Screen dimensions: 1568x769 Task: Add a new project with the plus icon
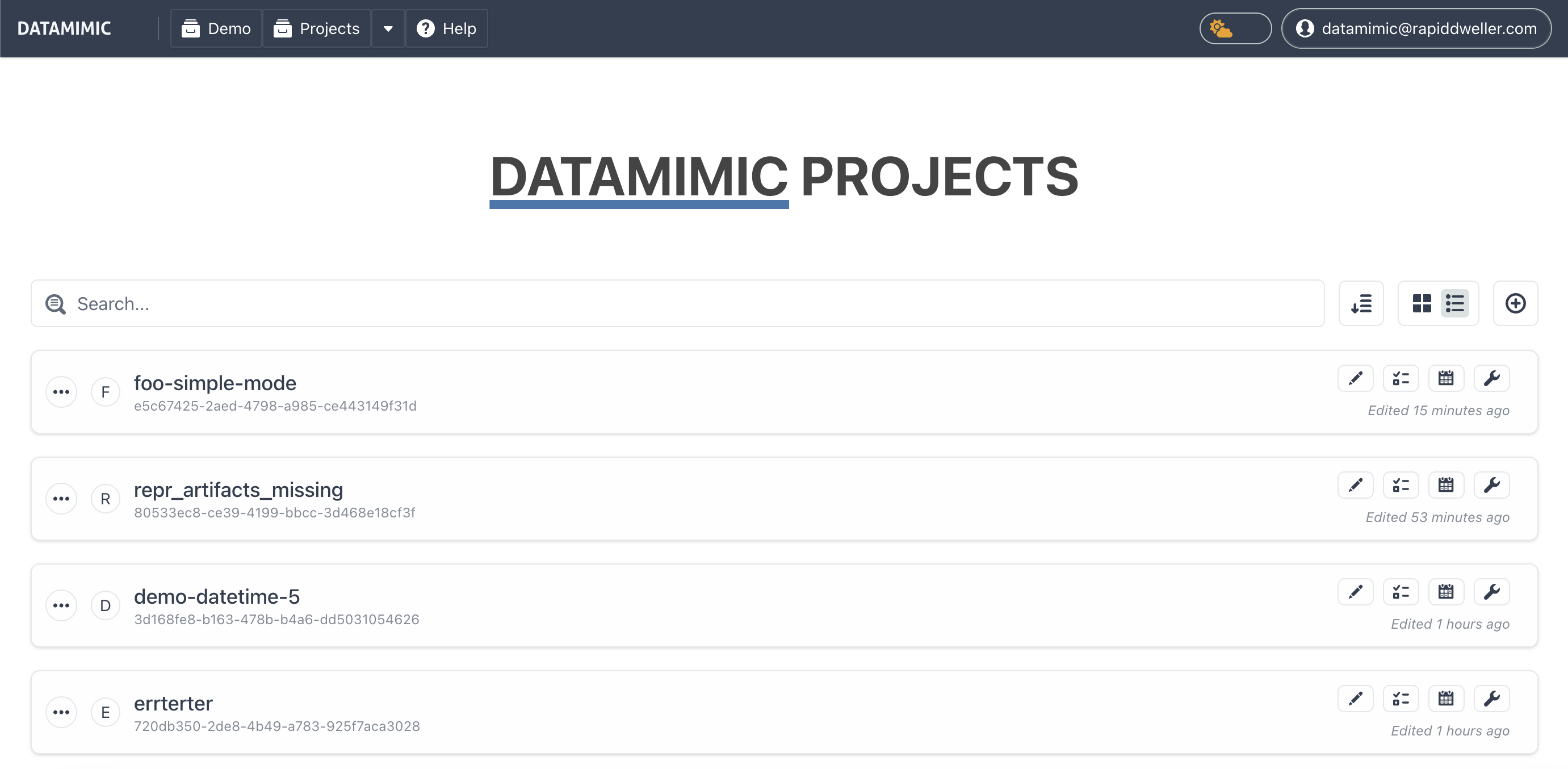pos(1515,303)
